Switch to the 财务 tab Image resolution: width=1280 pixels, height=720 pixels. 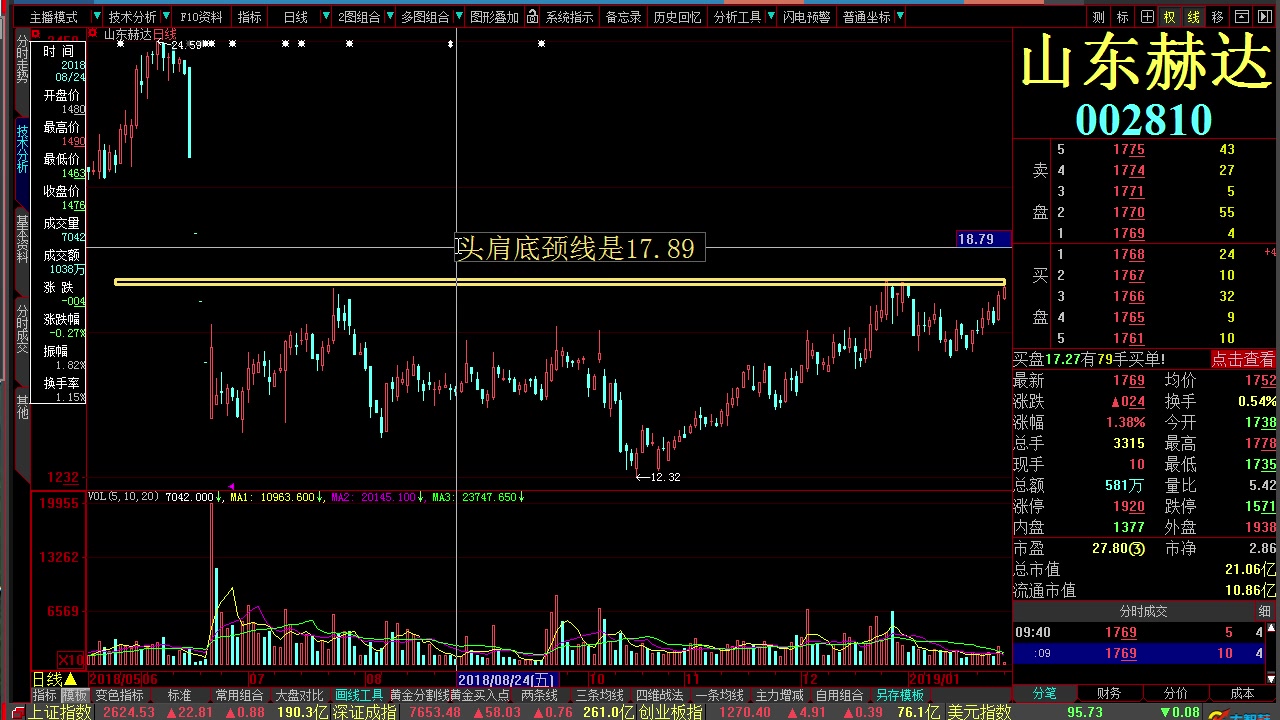1108,693
